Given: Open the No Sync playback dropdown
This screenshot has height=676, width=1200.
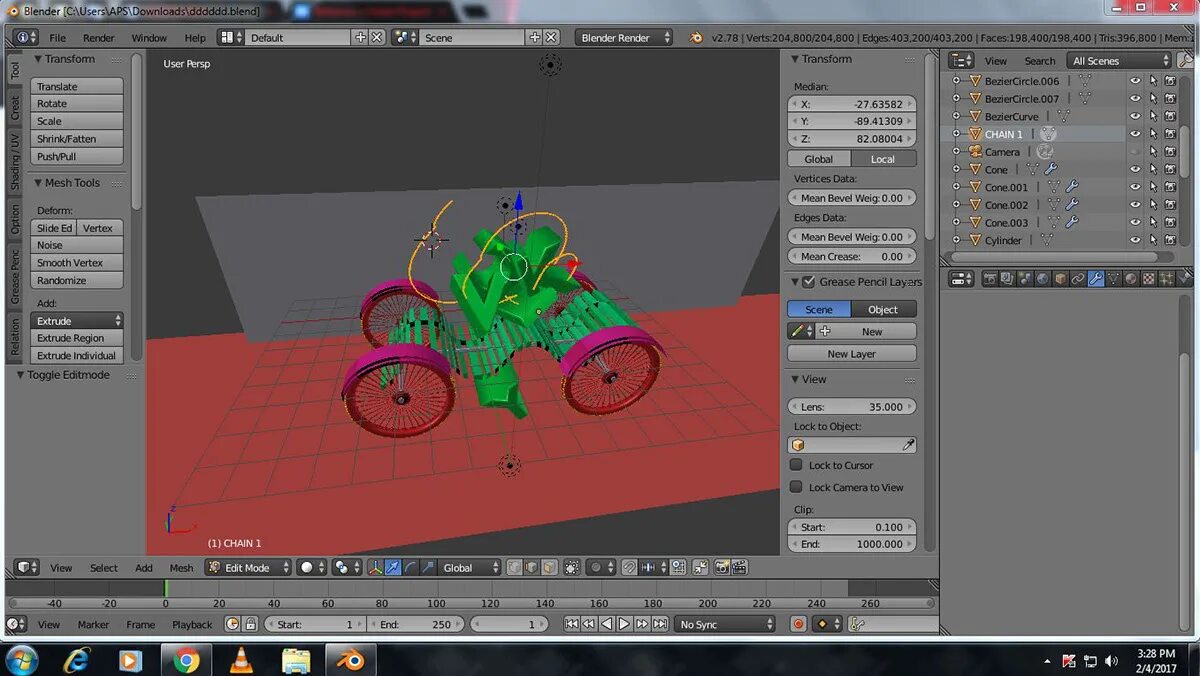Looking at the screenshot, I should tap(725, 624).
